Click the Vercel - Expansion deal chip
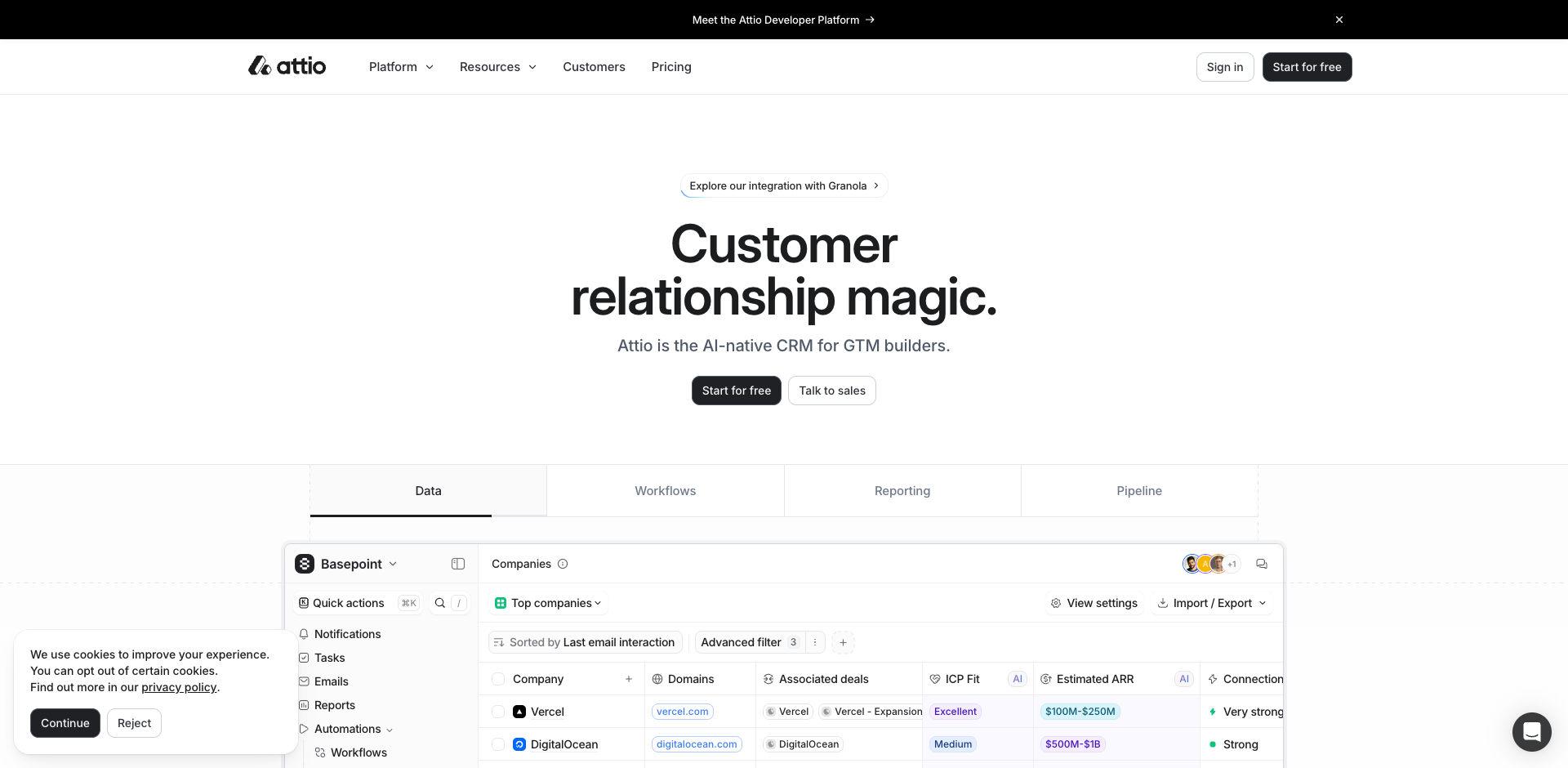The width and height of the screenshot is (1568, 768). (x=871, y=712)
